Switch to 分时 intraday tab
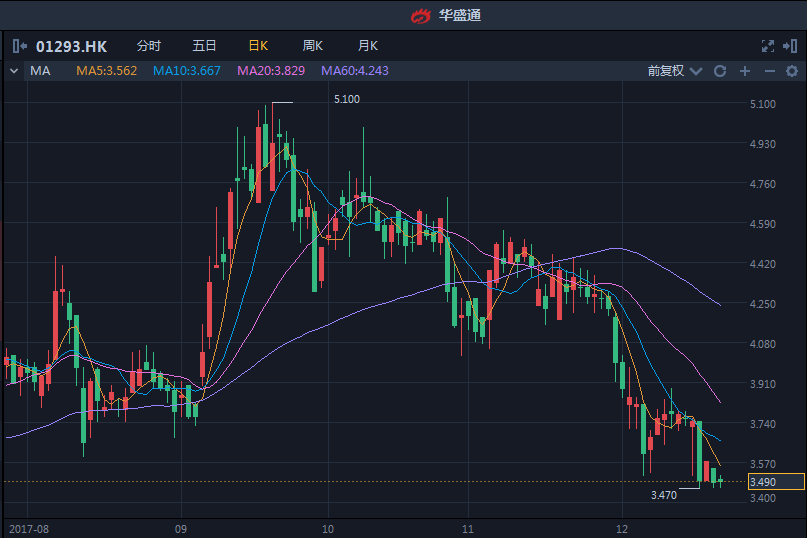 [x=148, y=46]
